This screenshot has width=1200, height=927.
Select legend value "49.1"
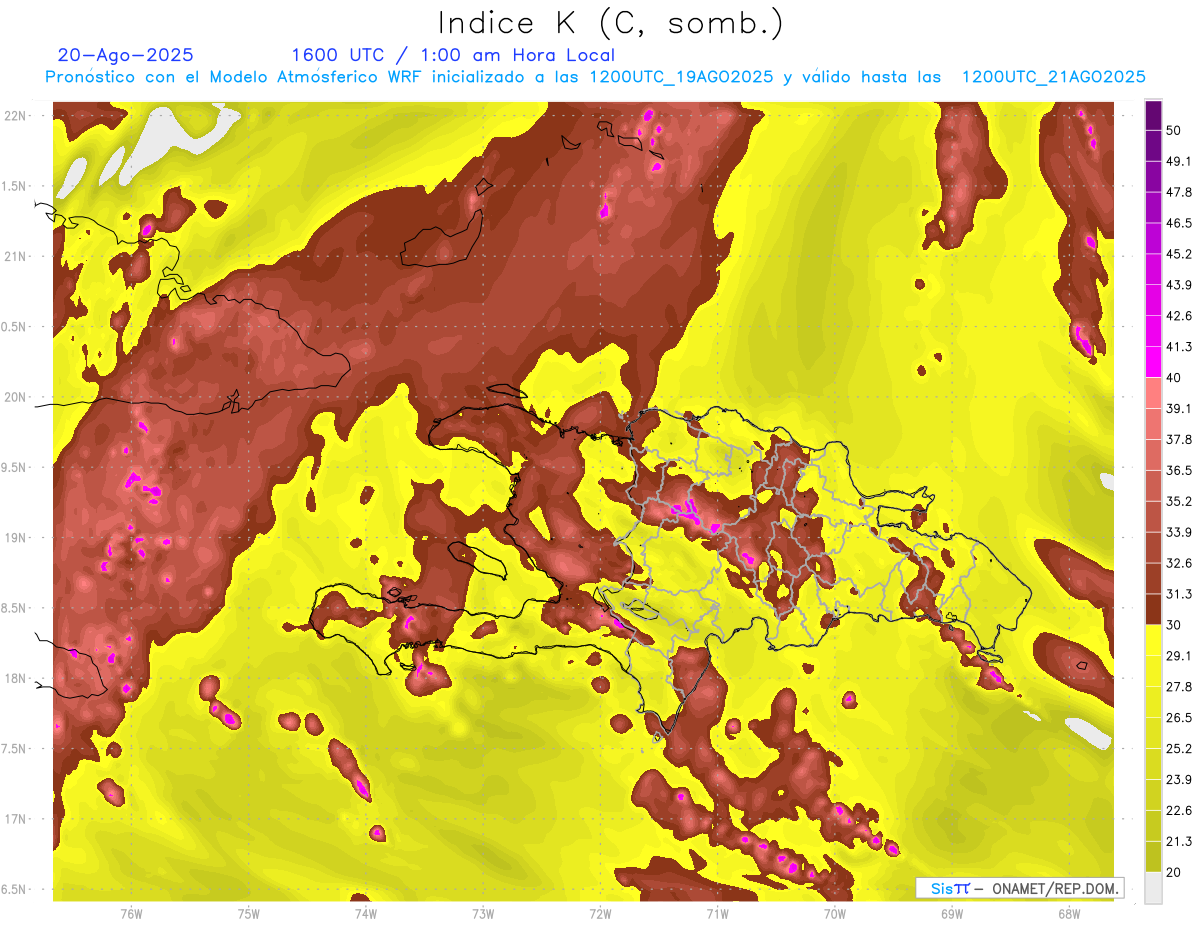[x=1179, y=162]
